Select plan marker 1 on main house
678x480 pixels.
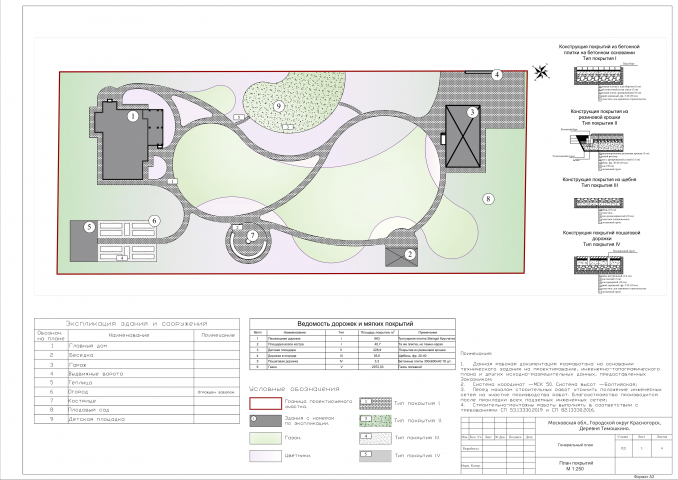133,116
